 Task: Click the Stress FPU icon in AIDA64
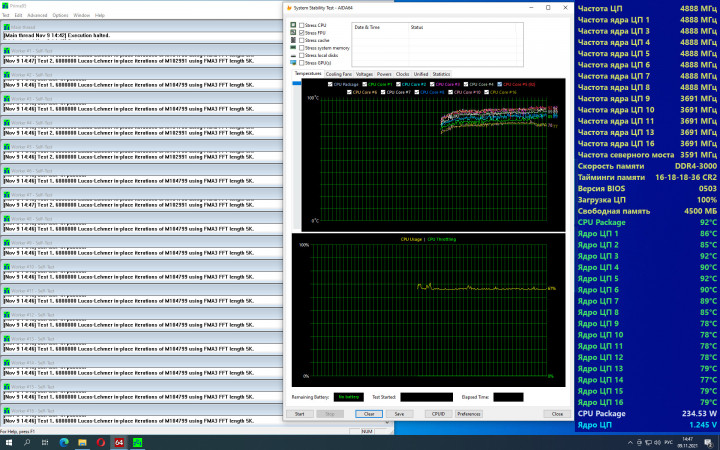point(293,33)
